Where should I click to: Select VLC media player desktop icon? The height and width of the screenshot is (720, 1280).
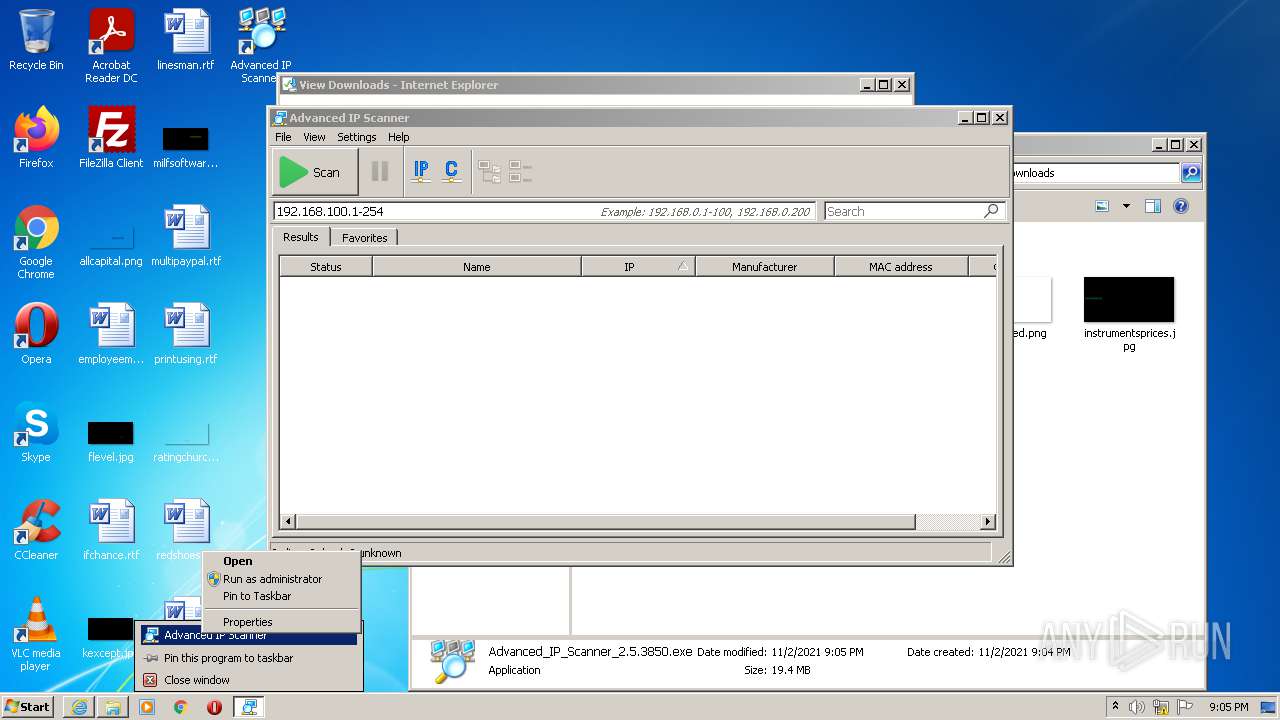(36, 635)
